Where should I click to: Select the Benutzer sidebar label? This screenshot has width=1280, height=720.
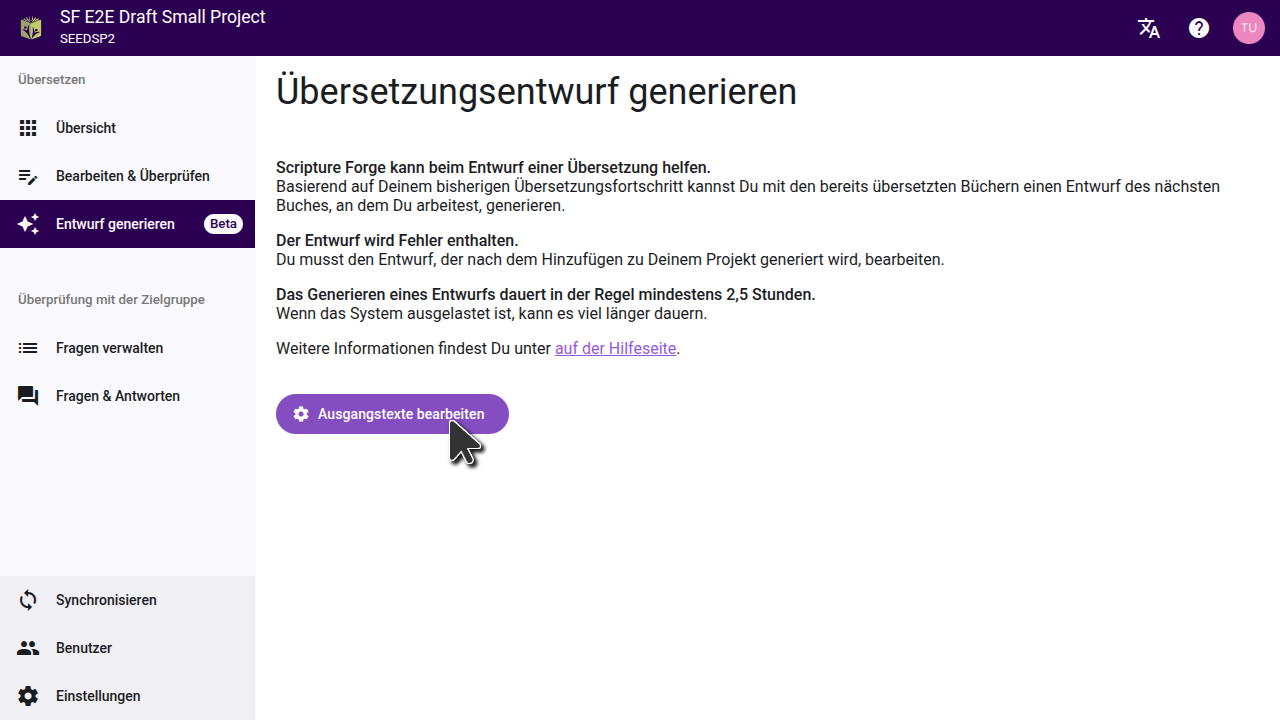84,648
